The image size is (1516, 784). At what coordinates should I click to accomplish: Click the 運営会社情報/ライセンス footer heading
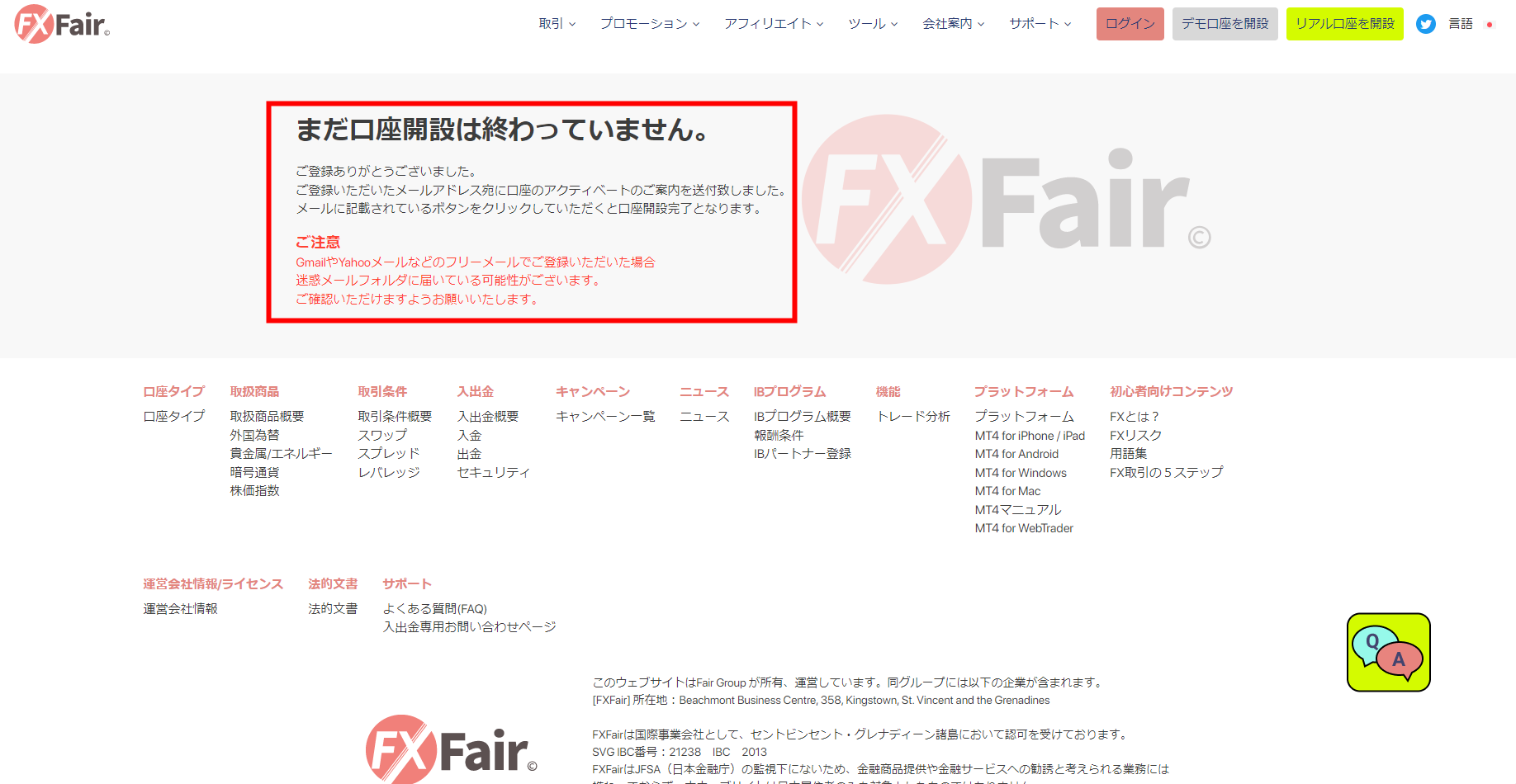[213, 584]
